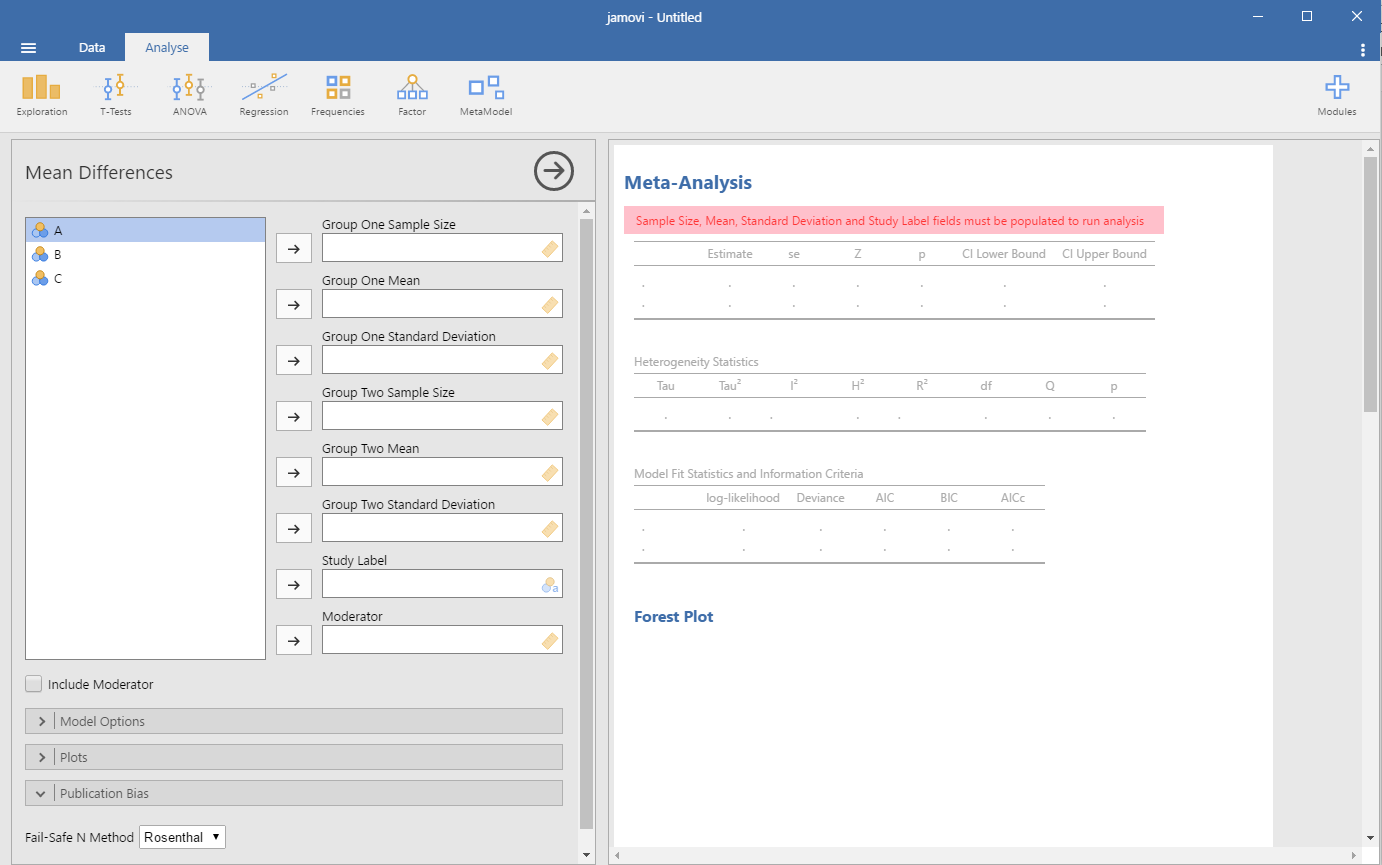This screenshot has height=865, width=1382.
Task: Expand the Plots section
Action: pyautogui.click(x=294, y=757)
